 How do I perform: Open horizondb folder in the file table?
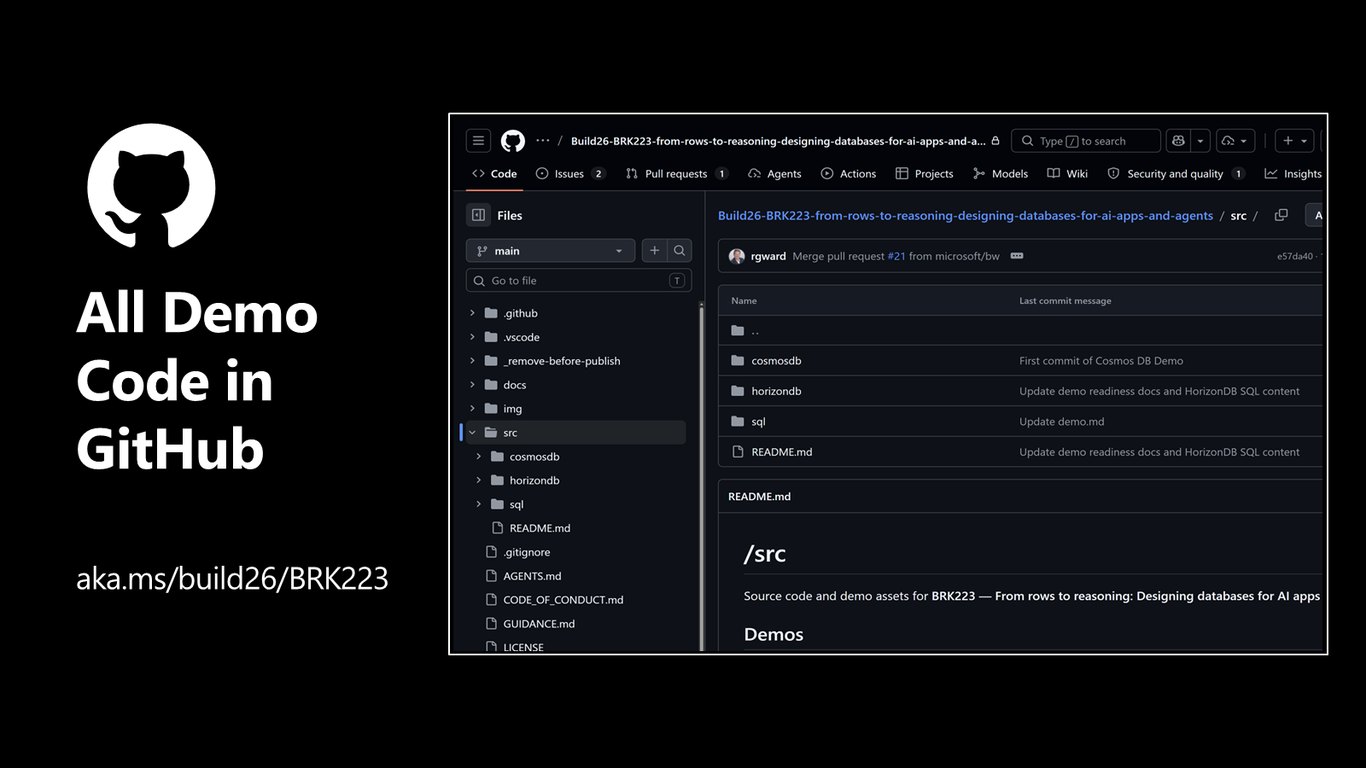776,391
